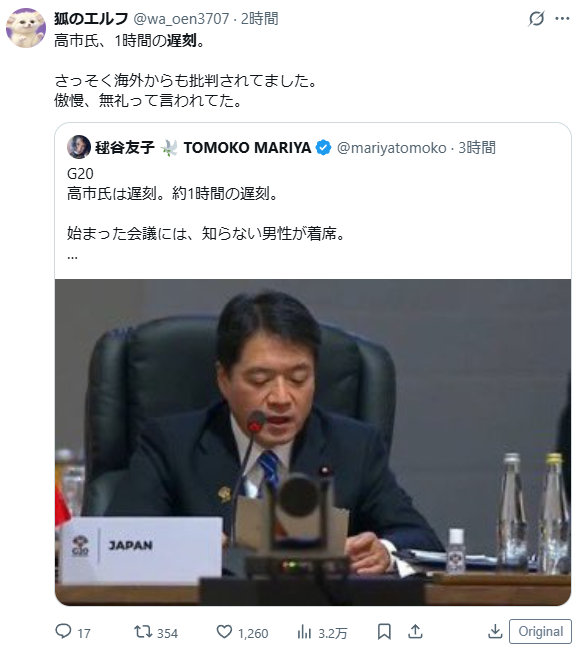Click the Original button
576x655 pixels.
coord(540,631)
